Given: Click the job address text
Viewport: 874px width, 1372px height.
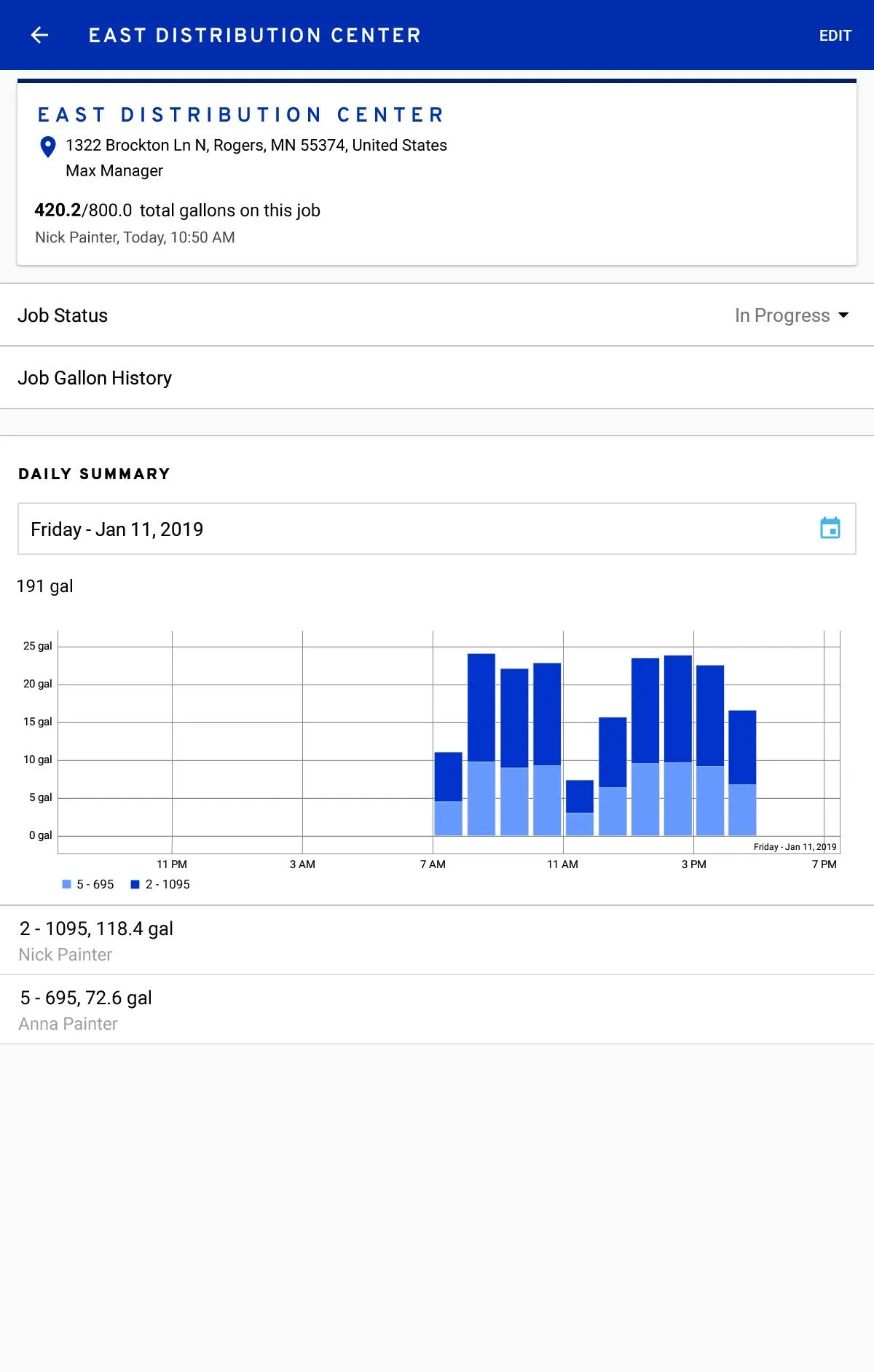Looking at the screenshot, I should (x=256, y=146).
